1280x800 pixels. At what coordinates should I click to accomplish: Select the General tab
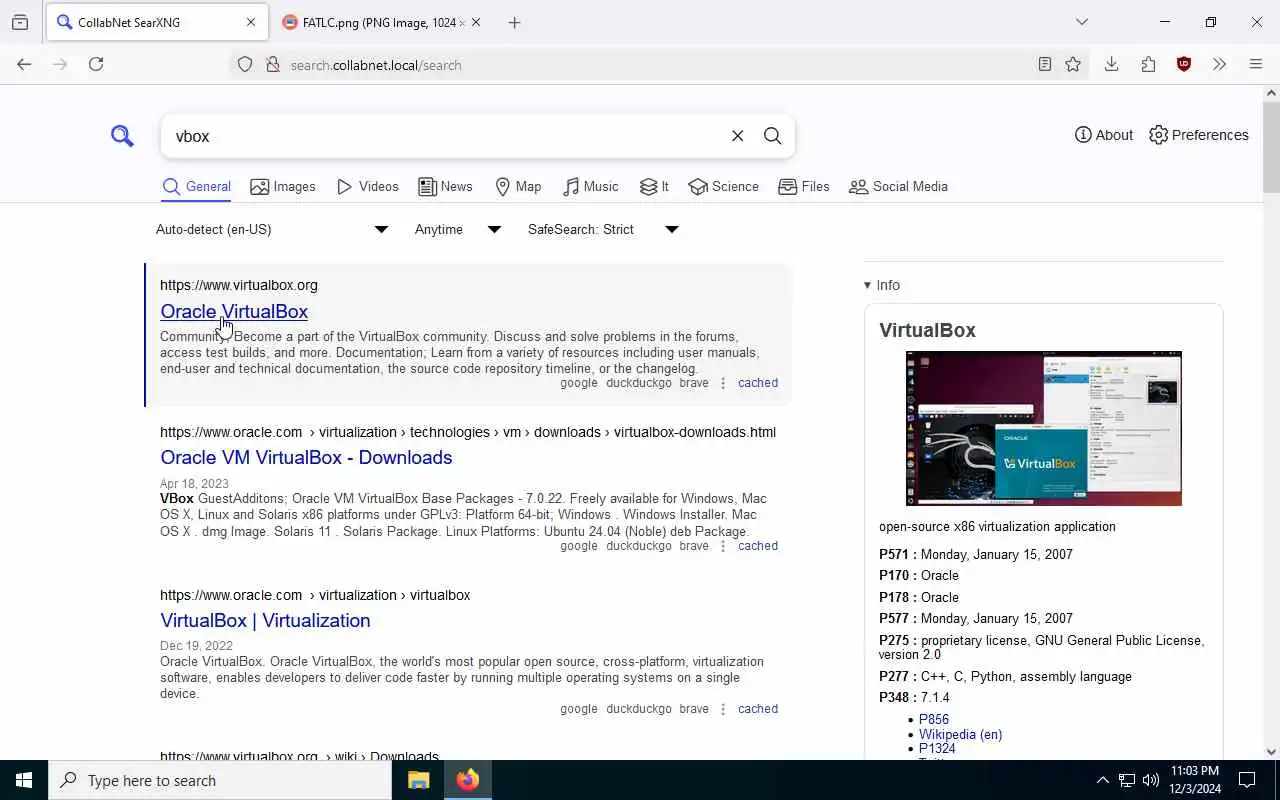pos(196,187)
